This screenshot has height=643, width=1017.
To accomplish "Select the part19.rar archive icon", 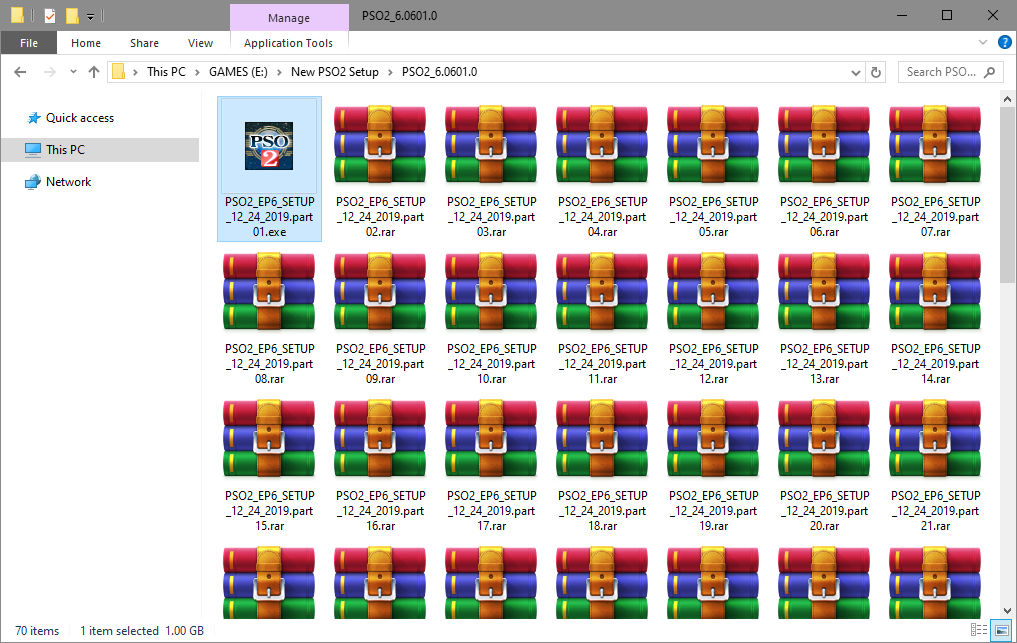I will click(713, 439).
